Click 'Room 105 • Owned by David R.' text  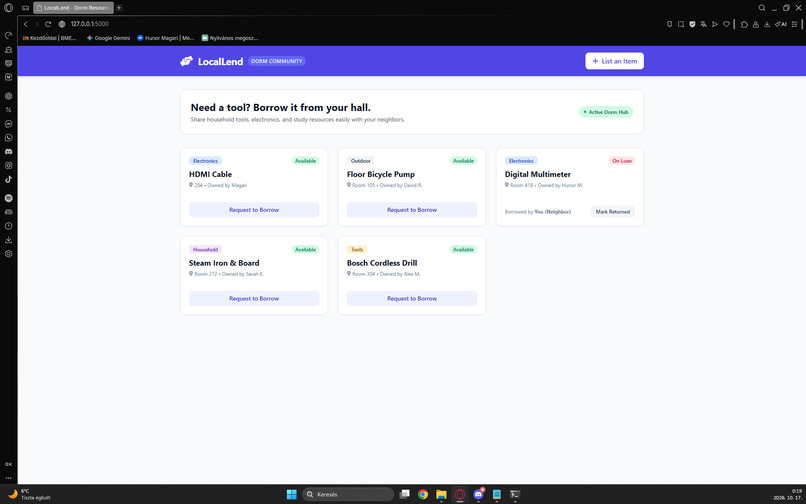coord(387,185)
